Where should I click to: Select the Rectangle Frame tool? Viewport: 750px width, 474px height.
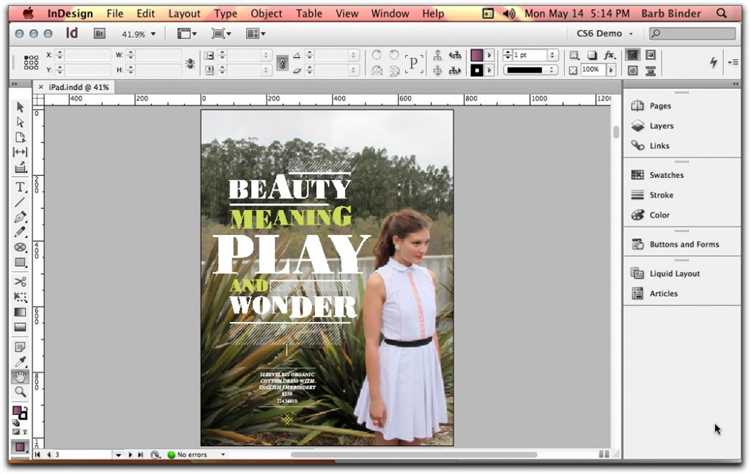pos(20,247)
